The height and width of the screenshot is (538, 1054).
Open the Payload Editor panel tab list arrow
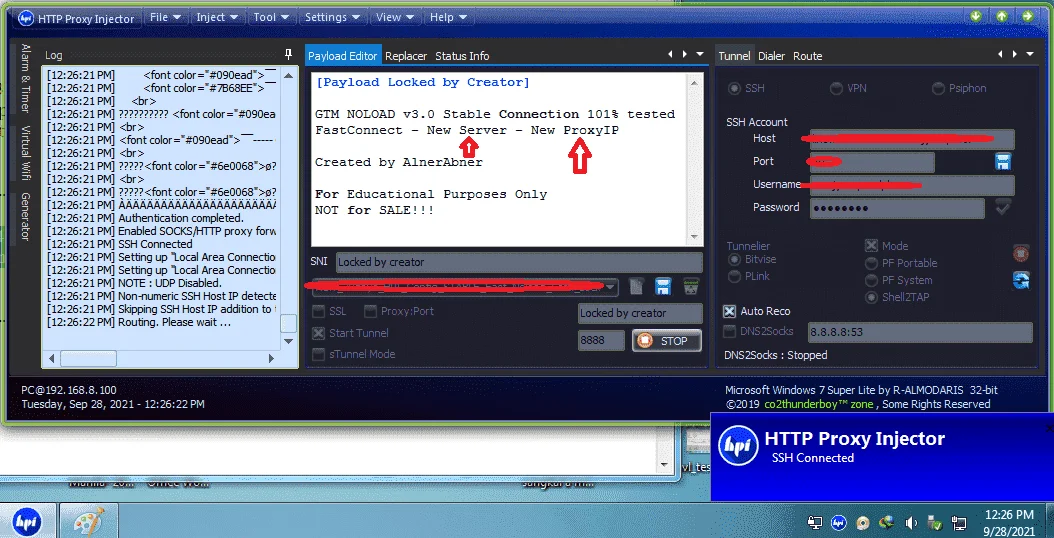(x=700, y=54)
